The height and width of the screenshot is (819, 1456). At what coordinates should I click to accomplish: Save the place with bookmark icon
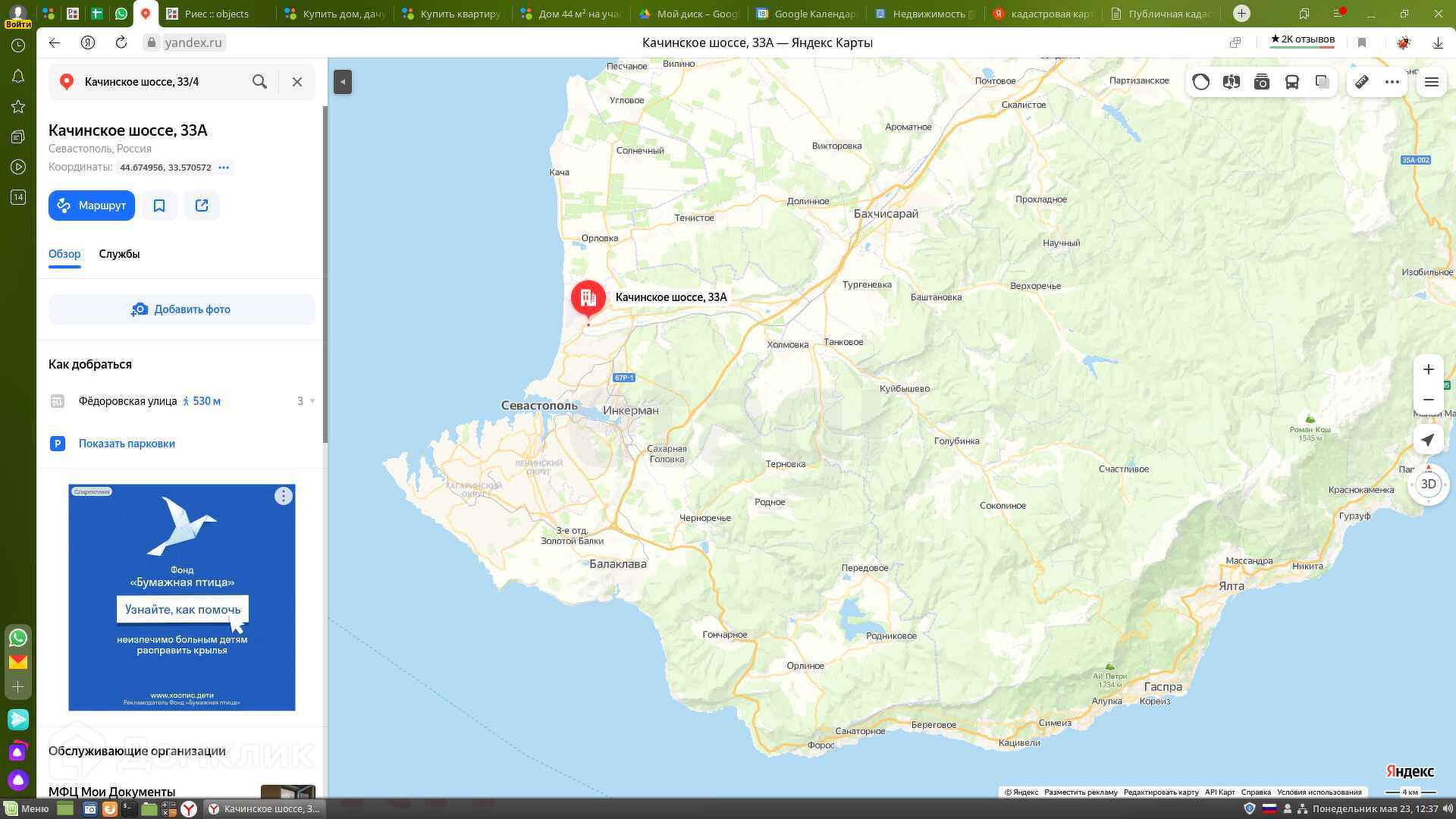click(x=159, y=206)
